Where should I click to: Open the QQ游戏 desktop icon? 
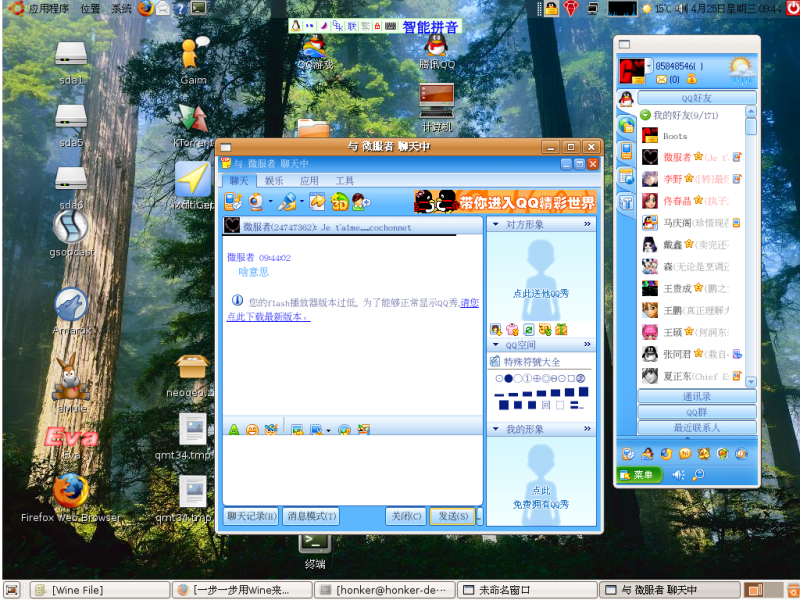[315, 52]
